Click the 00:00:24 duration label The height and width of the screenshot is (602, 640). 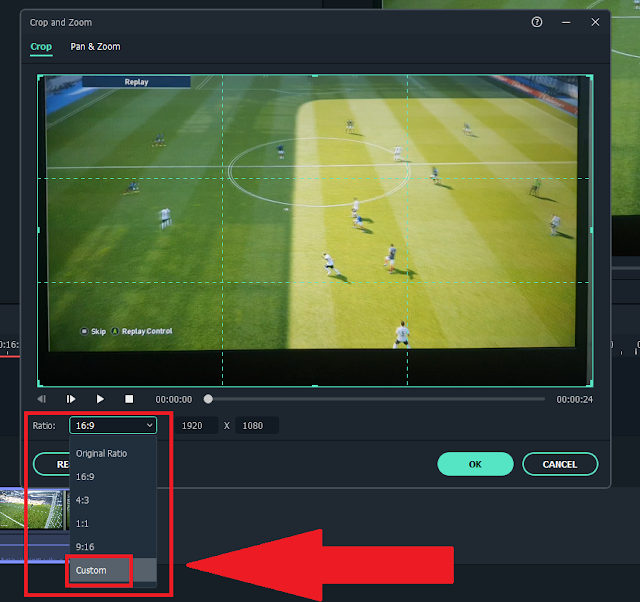(574, 400)
